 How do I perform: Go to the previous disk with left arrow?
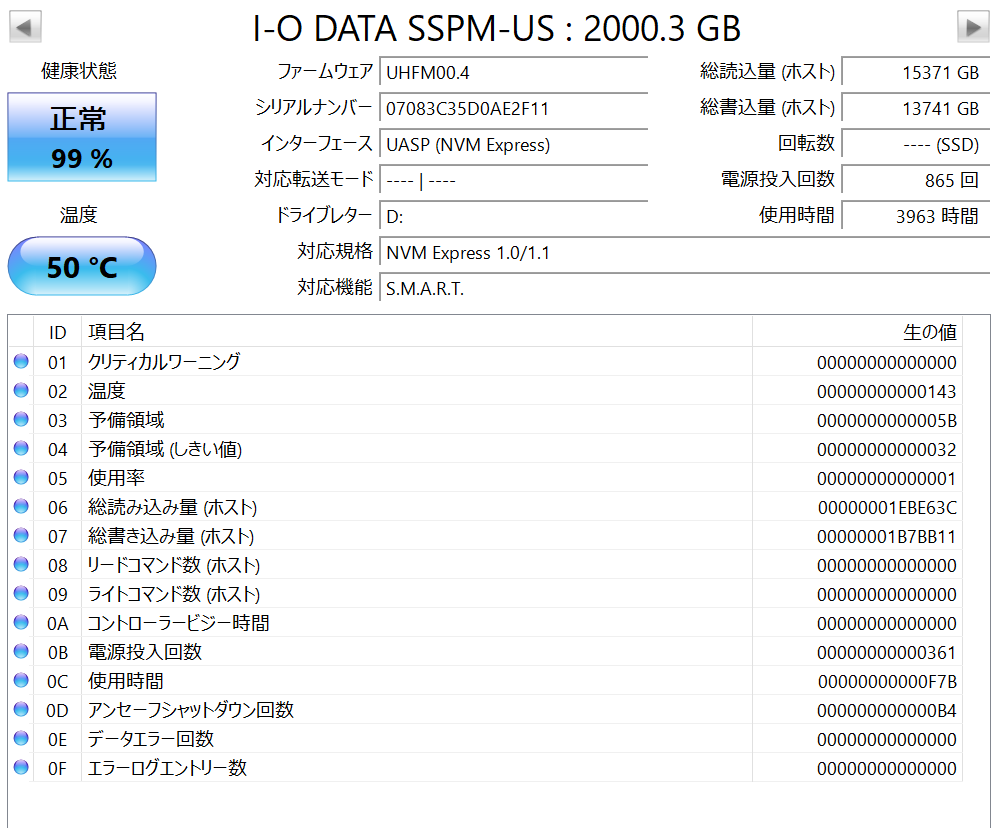[25, 26]
